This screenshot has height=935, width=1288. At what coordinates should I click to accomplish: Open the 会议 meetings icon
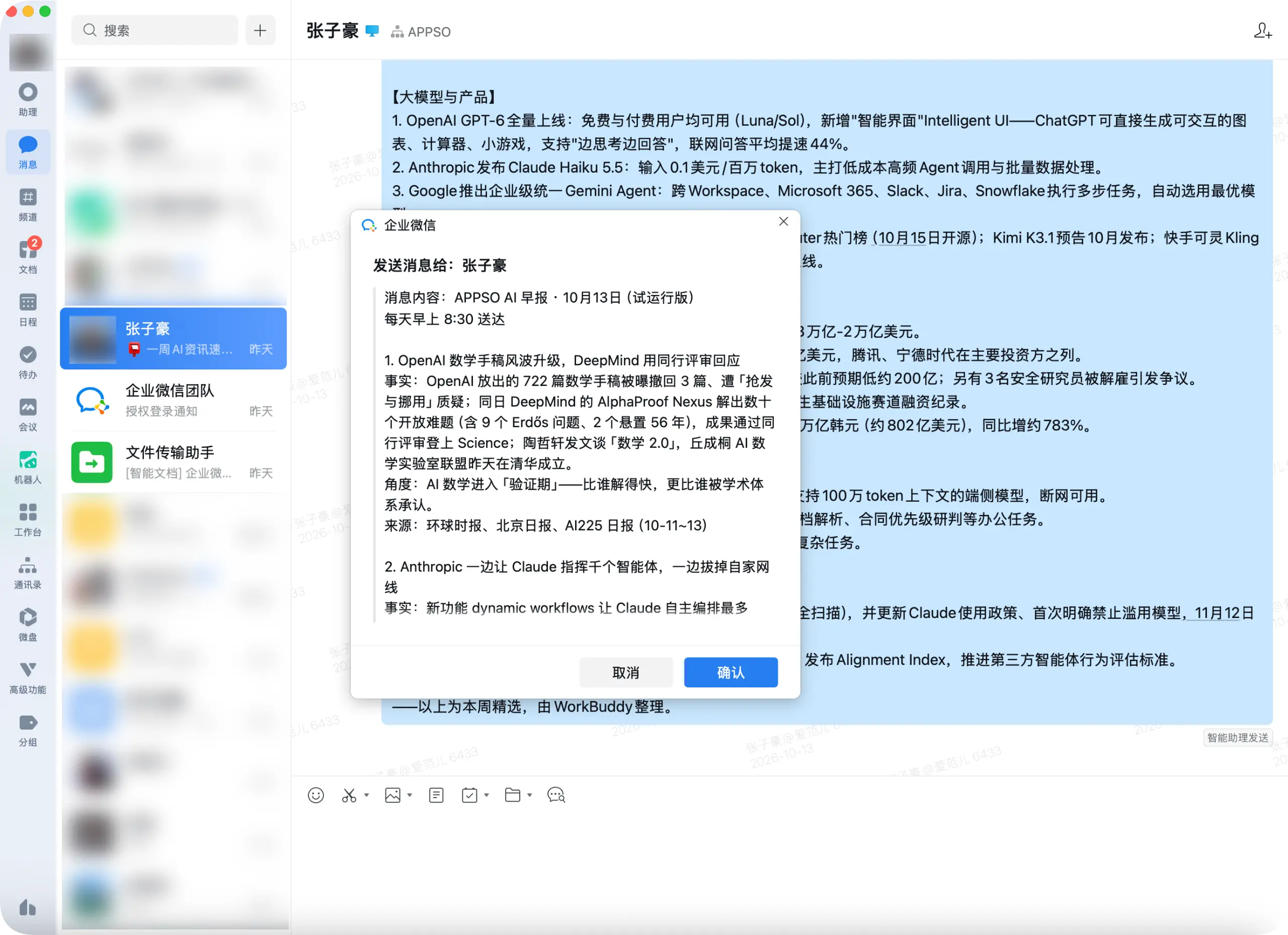click(28, 414)
